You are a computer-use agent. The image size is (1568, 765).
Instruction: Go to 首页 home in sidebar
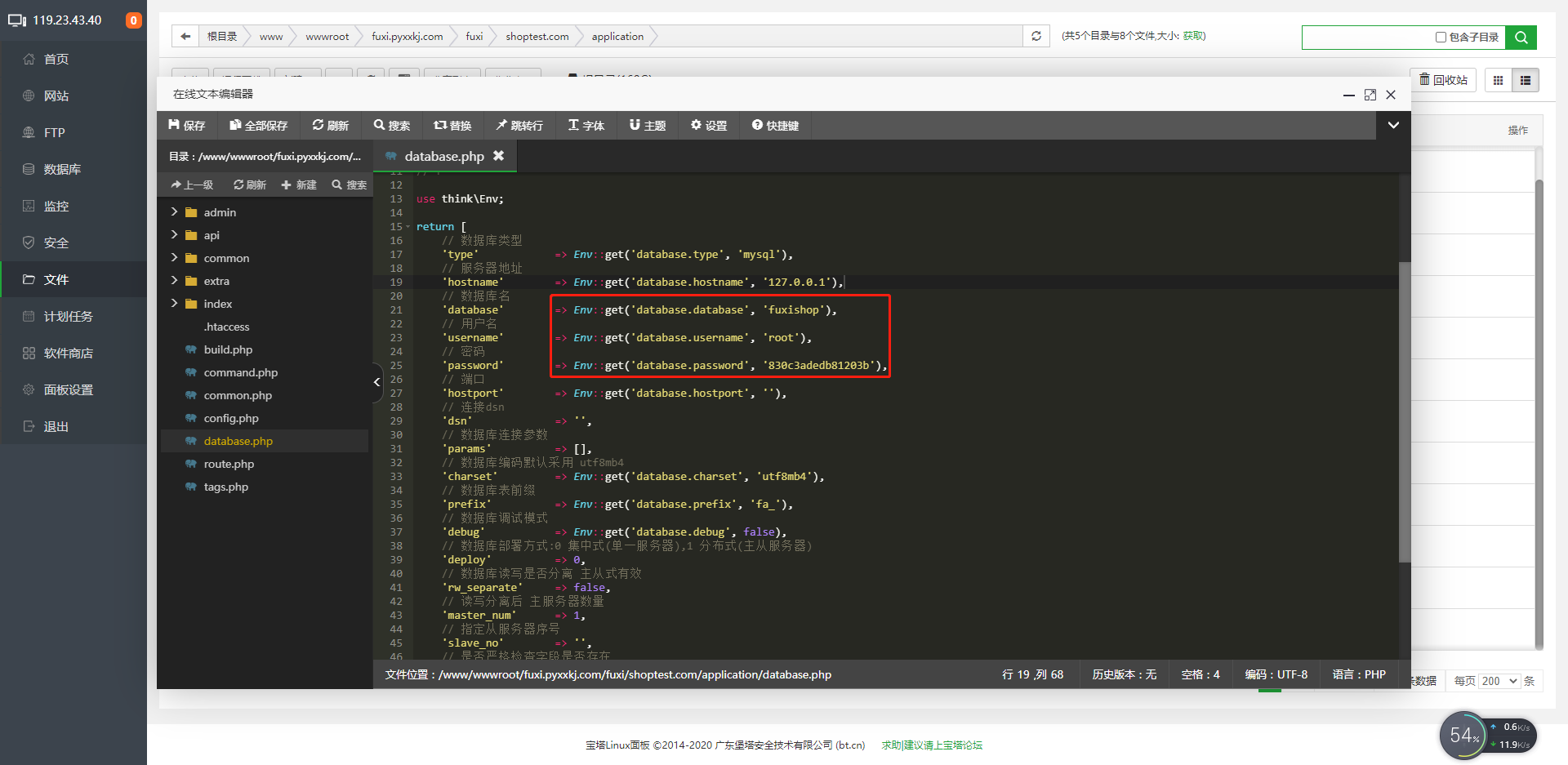pyautogui.click(x=73, y=59)
